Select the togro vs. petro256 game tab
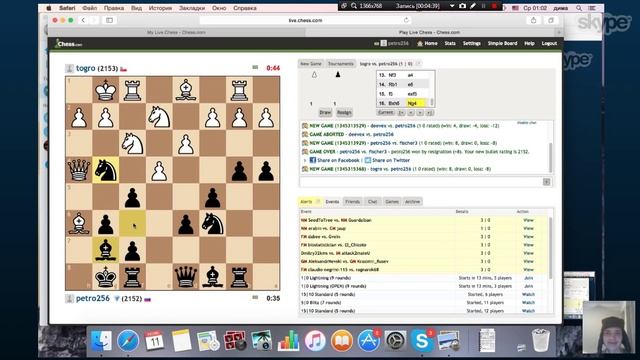 click(x=386, y=64)
